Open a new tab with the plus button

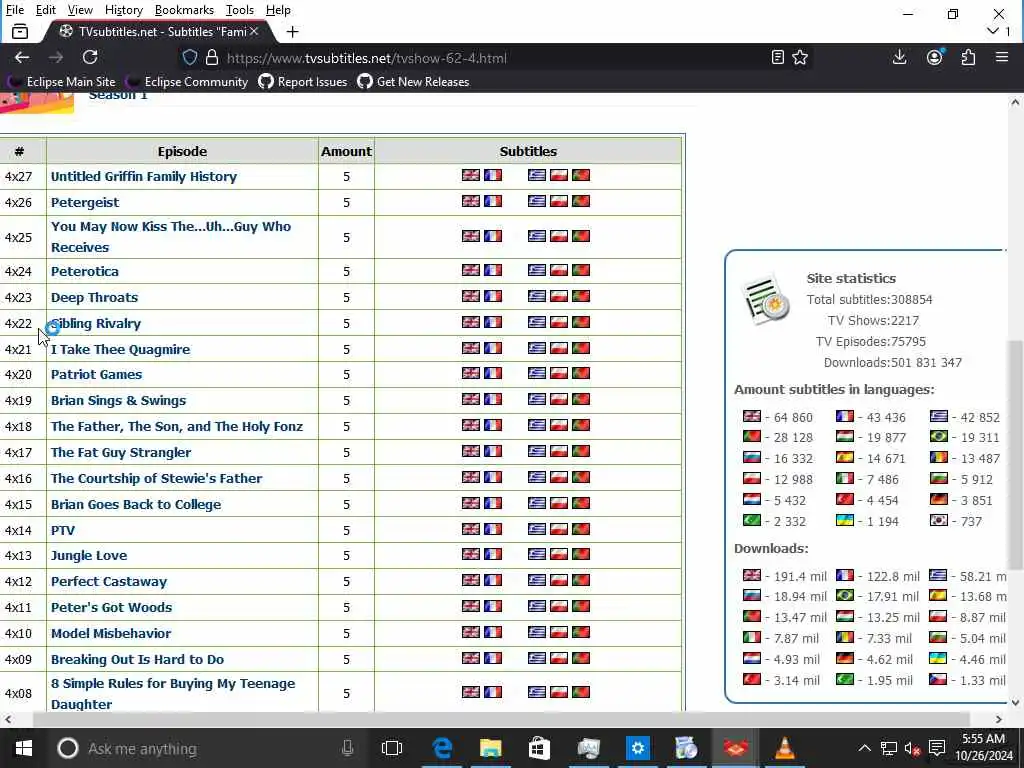point(293,31)
